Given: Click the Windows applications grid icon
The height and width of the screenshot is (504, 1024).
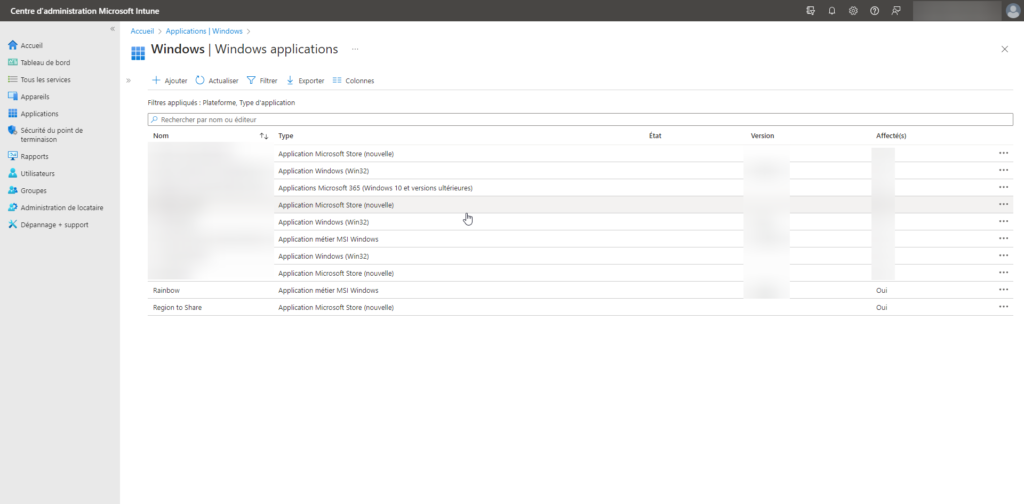Looking at the screenshot, I should pos(138,51).
